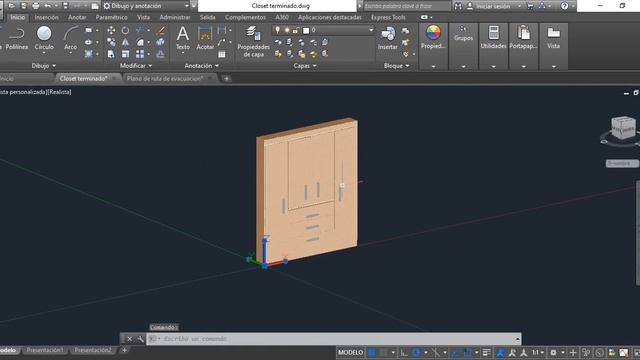
Task: Click the customize wrench icon in command line
Action: tap(140, 339)
